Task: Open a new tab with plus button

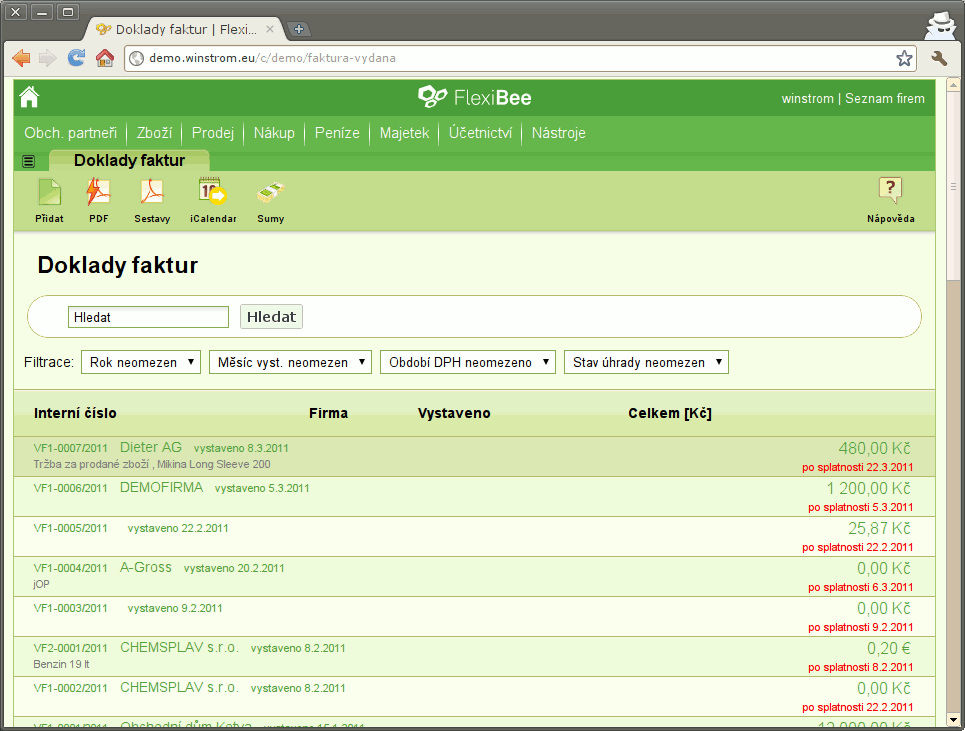Action: pyautogui.click(x=299, y=29)
